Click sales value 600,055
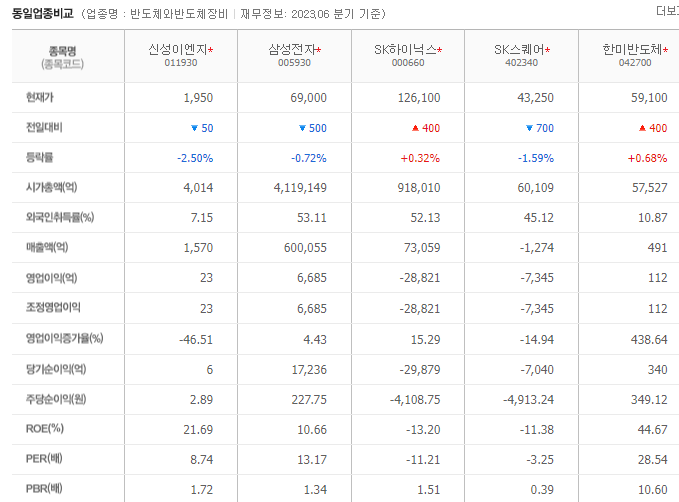679x502 pixels. 305,248
